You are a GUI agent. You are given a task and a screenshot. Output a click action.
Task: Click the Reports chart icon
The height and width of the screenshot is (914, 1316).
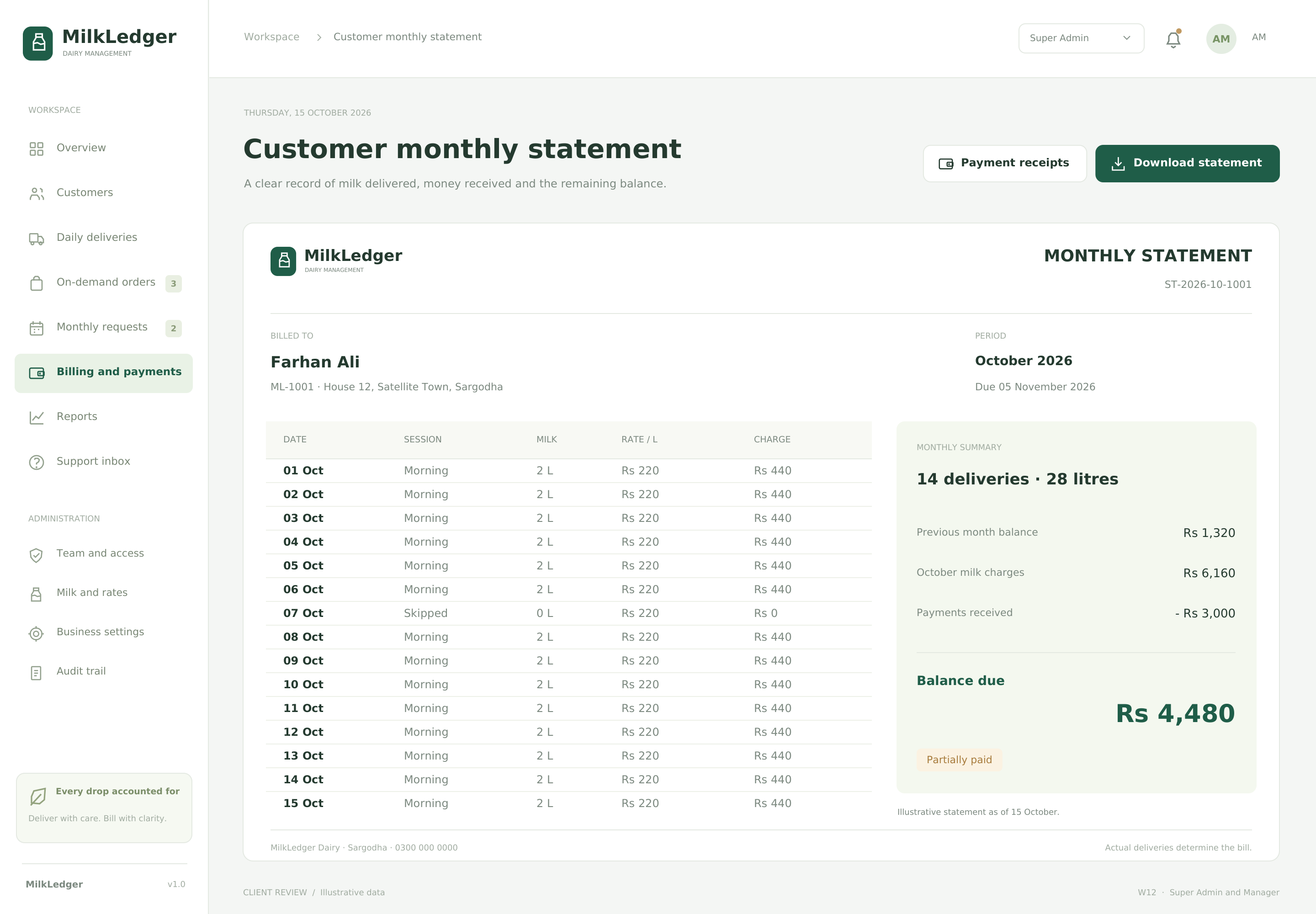37,418
